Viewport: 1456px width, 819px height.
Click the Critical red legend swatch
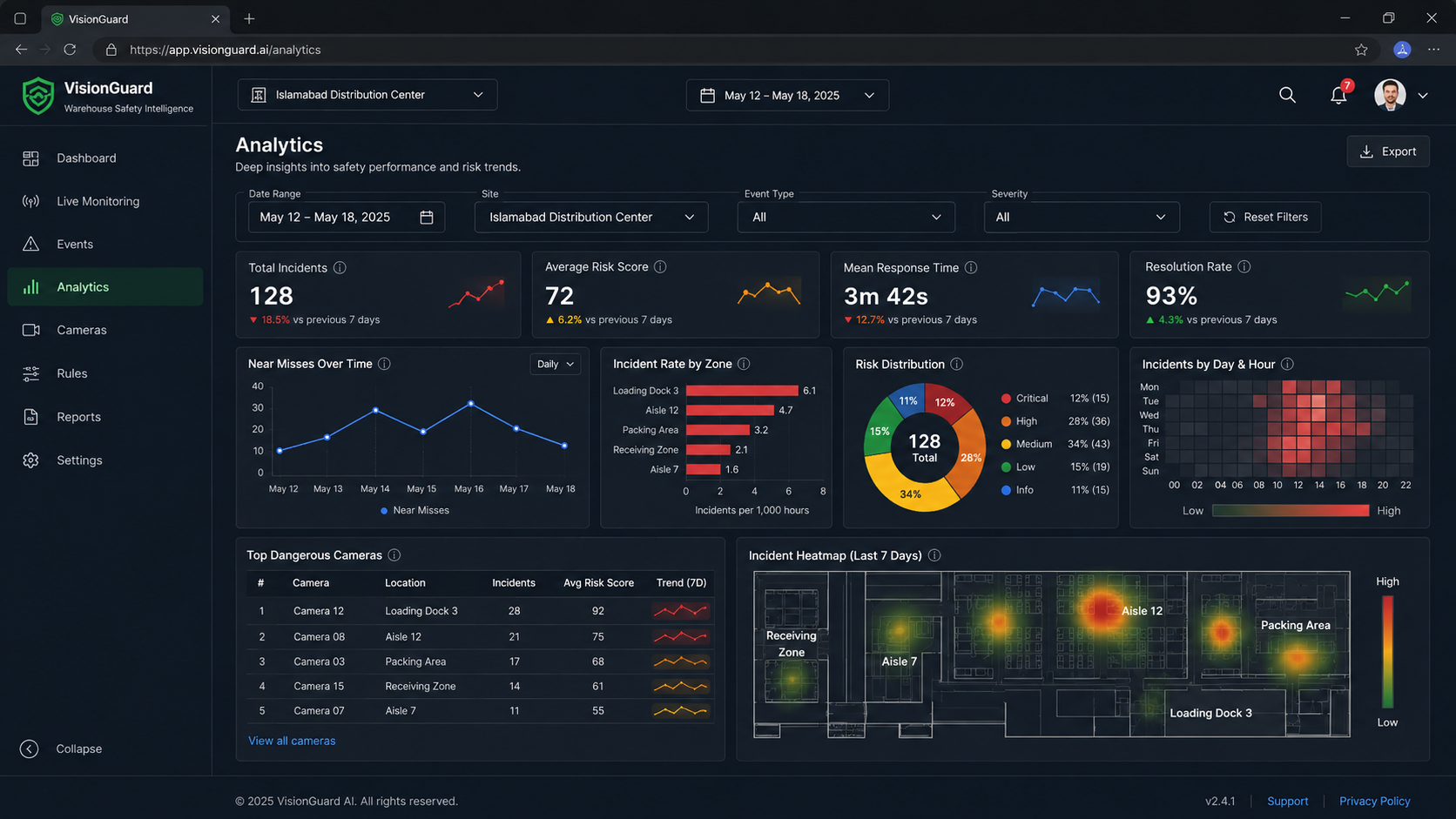[x=1006, y=399]
